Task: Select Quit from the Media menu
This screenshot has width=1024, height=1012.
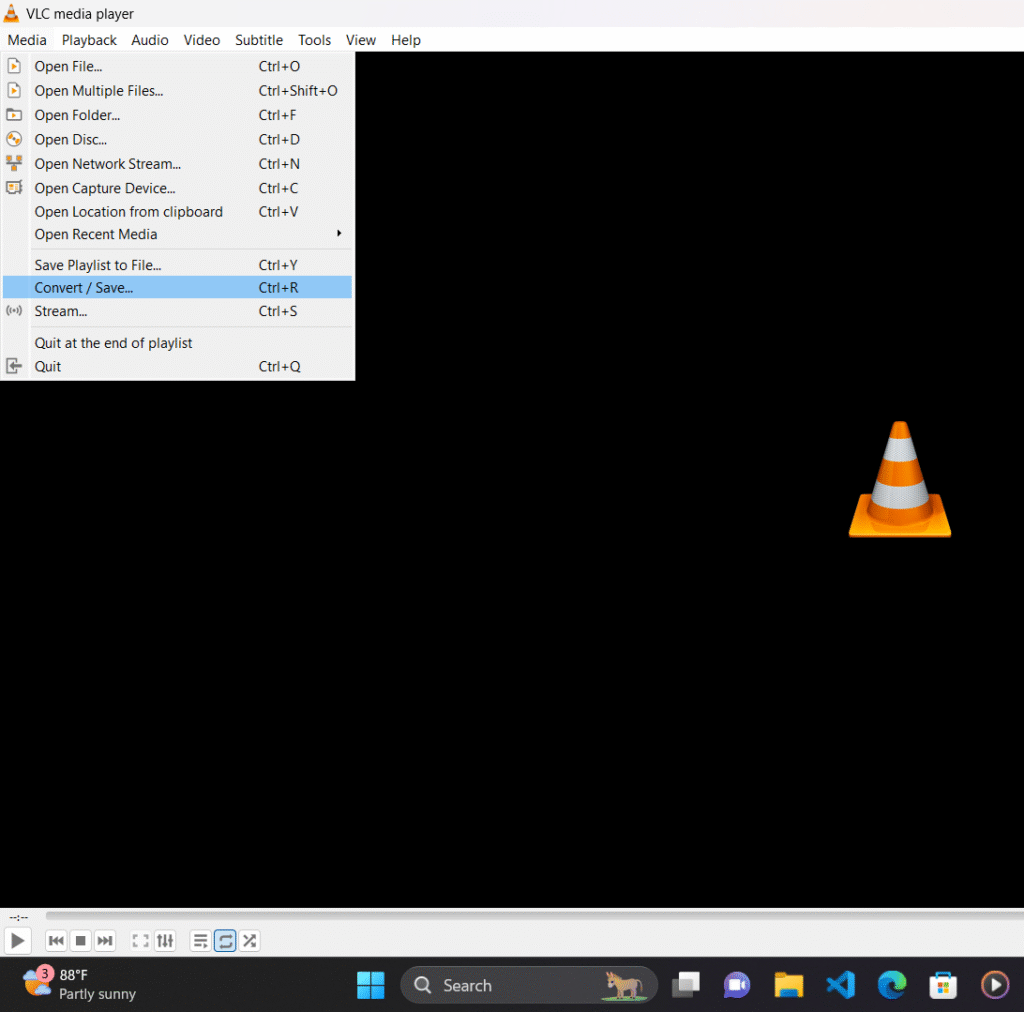Action: pyautogui.click(x=177, y=366)
